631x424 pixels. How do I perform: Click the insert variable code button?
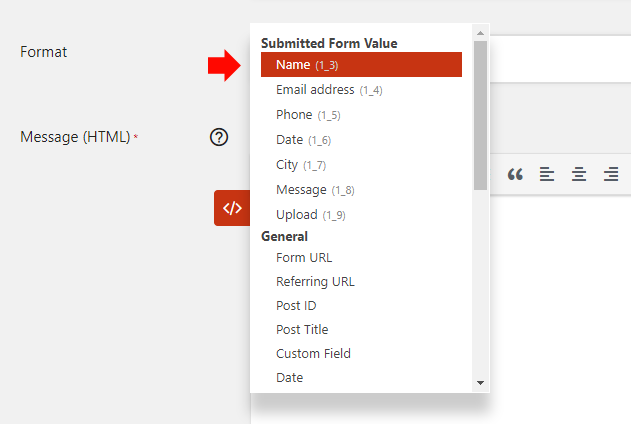click(232, 208)
